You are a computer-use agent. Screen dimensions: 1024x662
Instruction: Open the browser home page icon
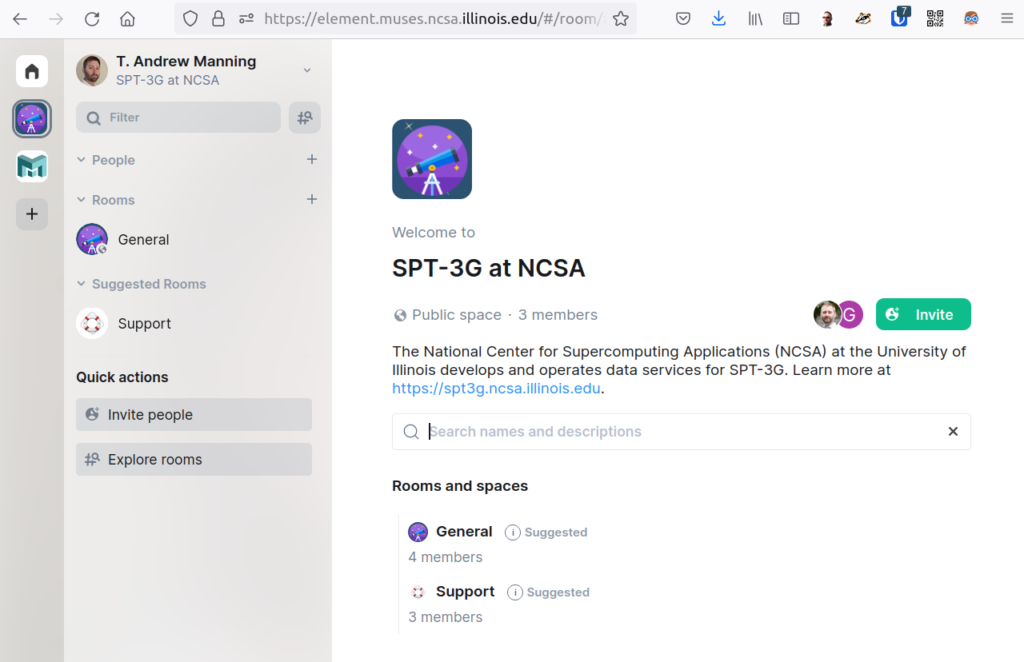click(x=127, y=19)
